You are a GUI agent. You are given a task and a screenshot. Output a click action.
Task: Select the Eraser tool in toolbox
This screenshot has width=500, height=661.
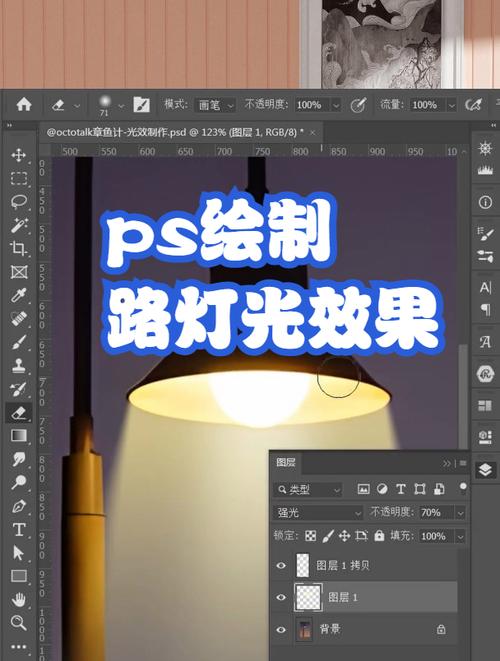click(x=19, y=412)
